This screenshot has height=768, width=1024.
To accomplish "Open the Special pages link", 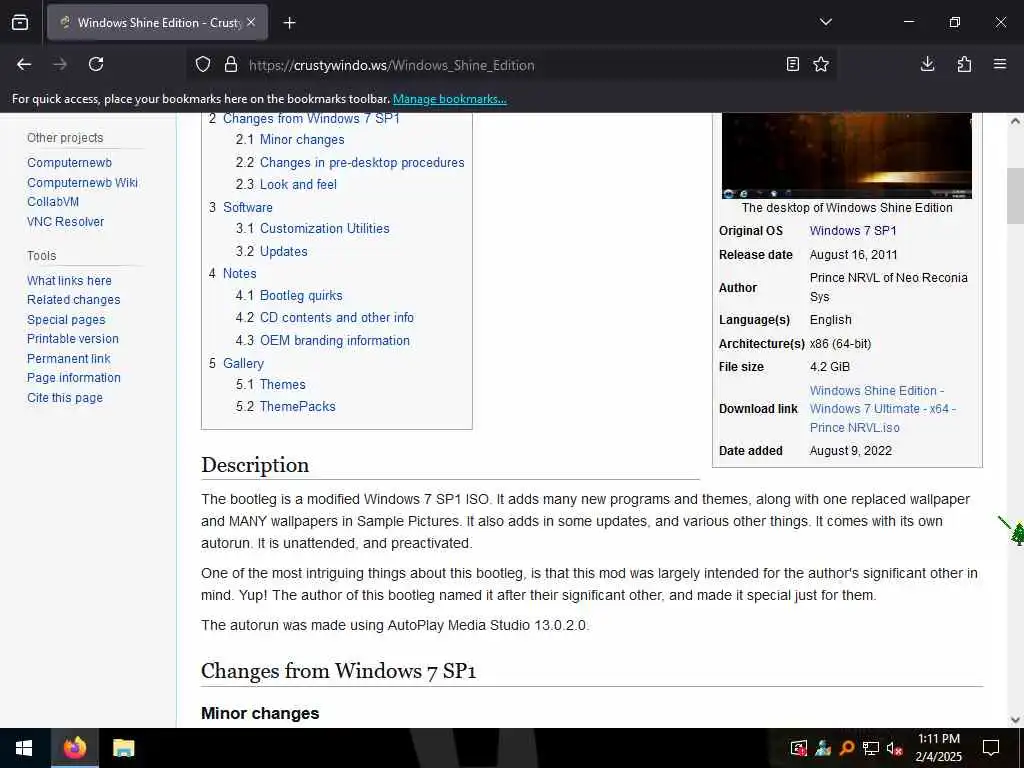I will click(x=66, y=320).
